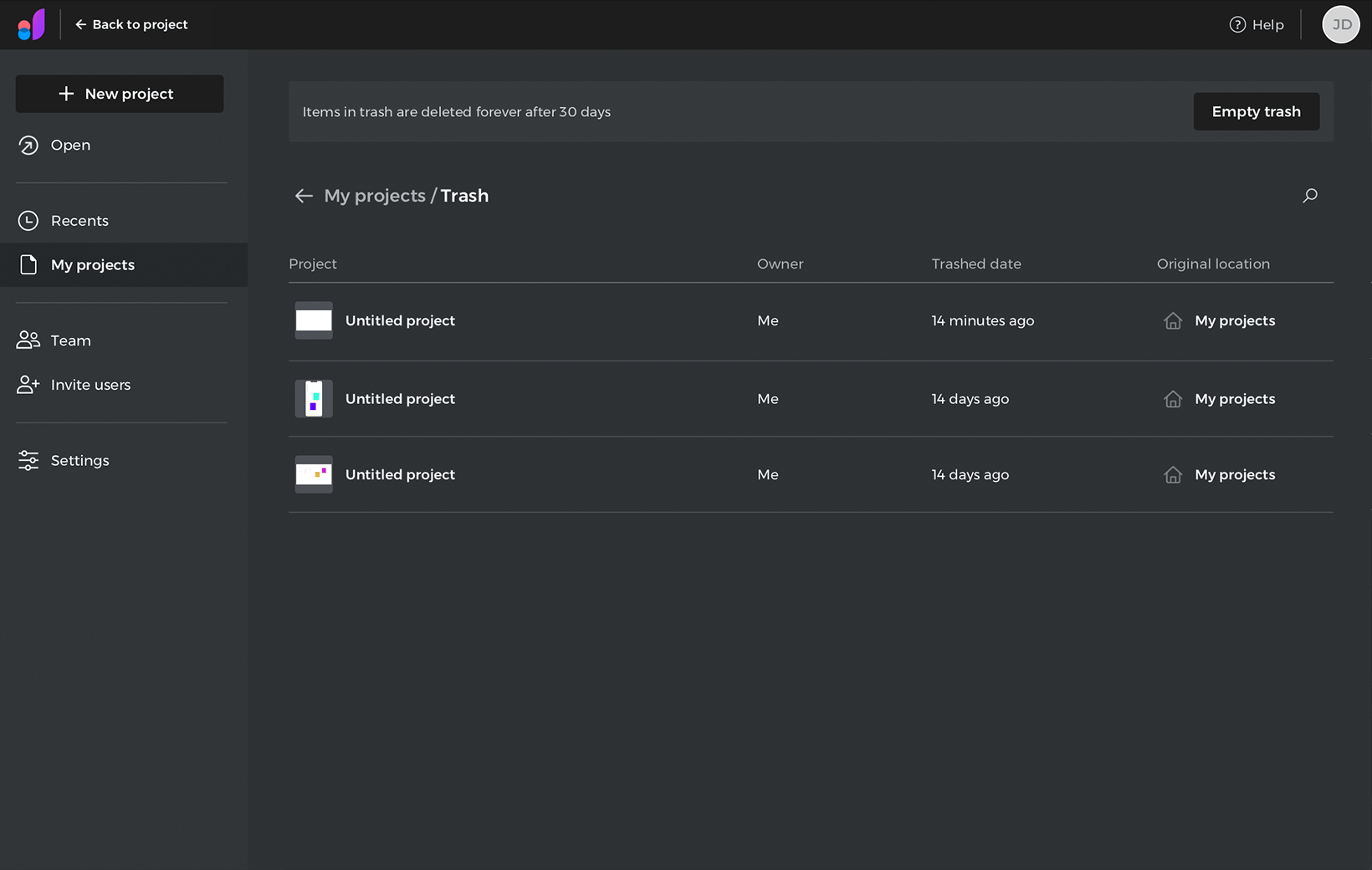Image resolution: width=1372 pixels, height=870 pixels.
Task: Create a New project
Action: pyautogui.click(x=120, y=94)
